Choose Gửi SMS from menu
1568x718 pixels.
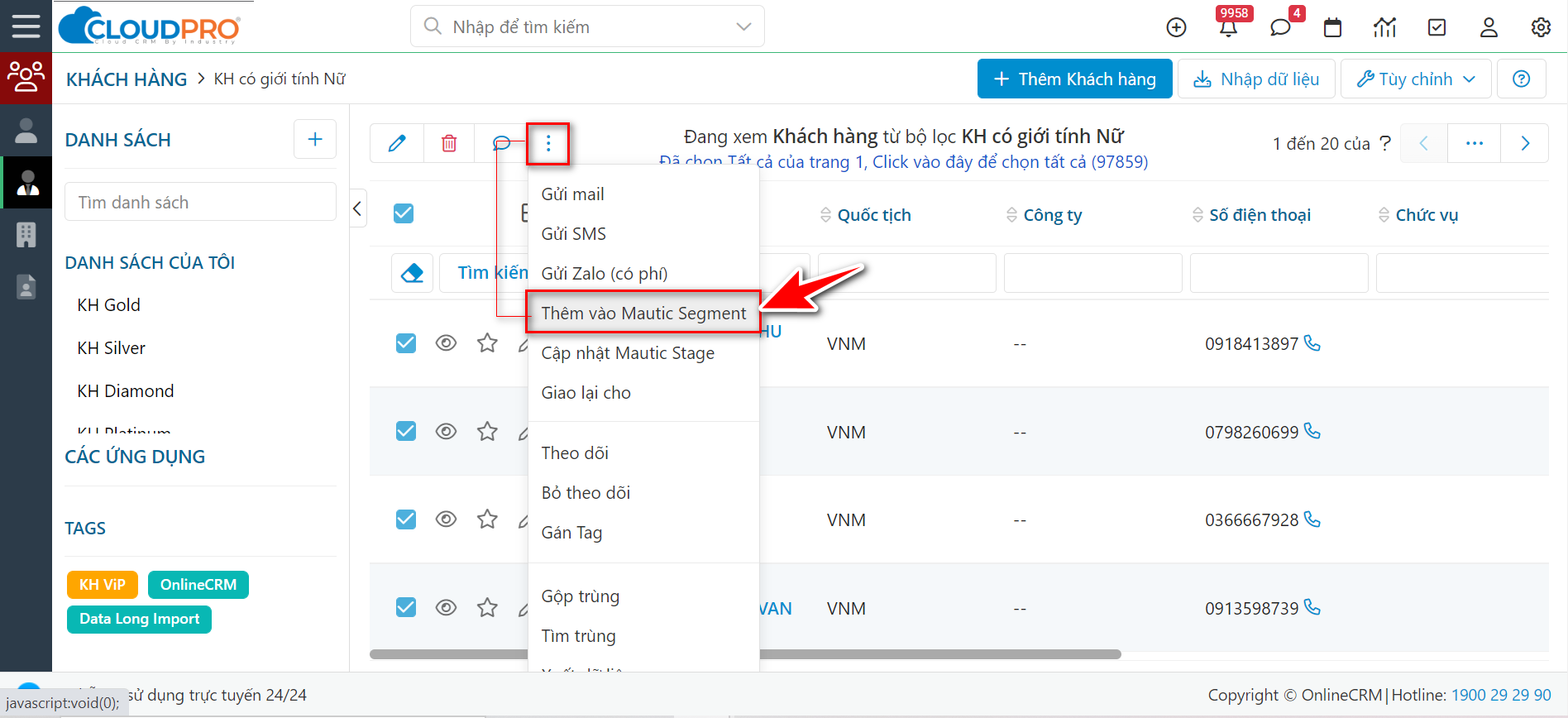coord(643,233)
